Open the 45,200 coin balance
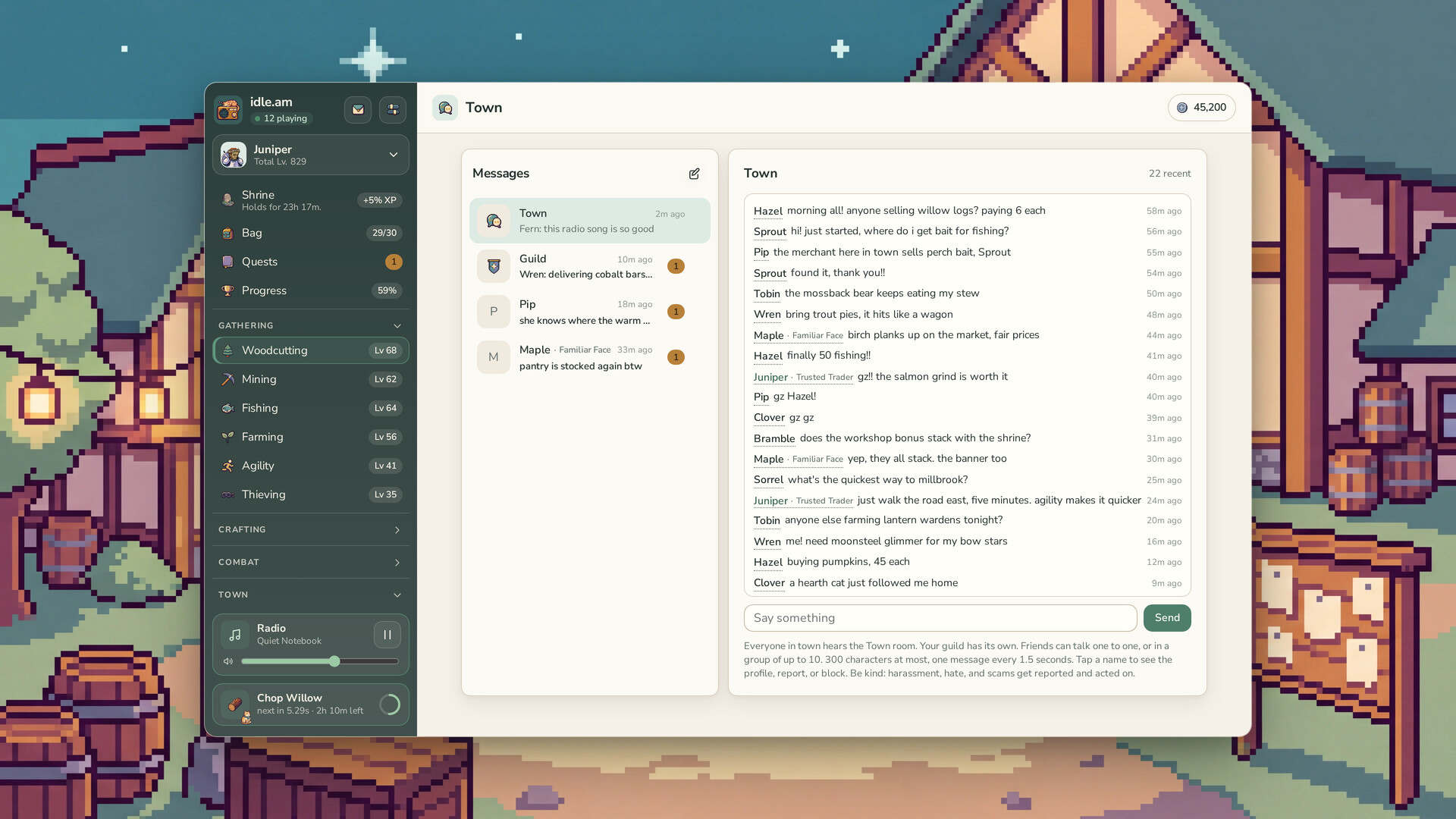 point(1202,108)
